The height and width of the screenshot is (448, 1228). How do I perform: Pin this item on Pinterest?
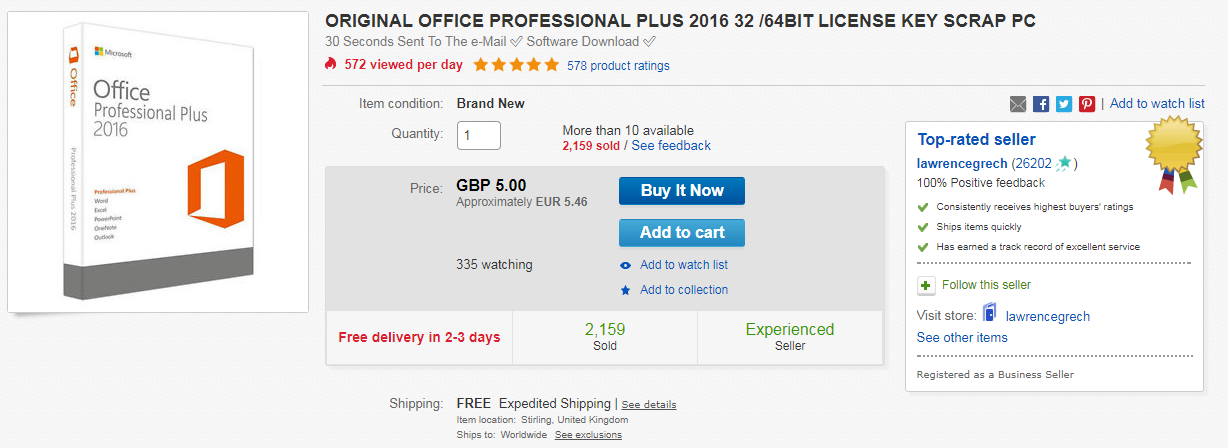tap(1087, 104)
